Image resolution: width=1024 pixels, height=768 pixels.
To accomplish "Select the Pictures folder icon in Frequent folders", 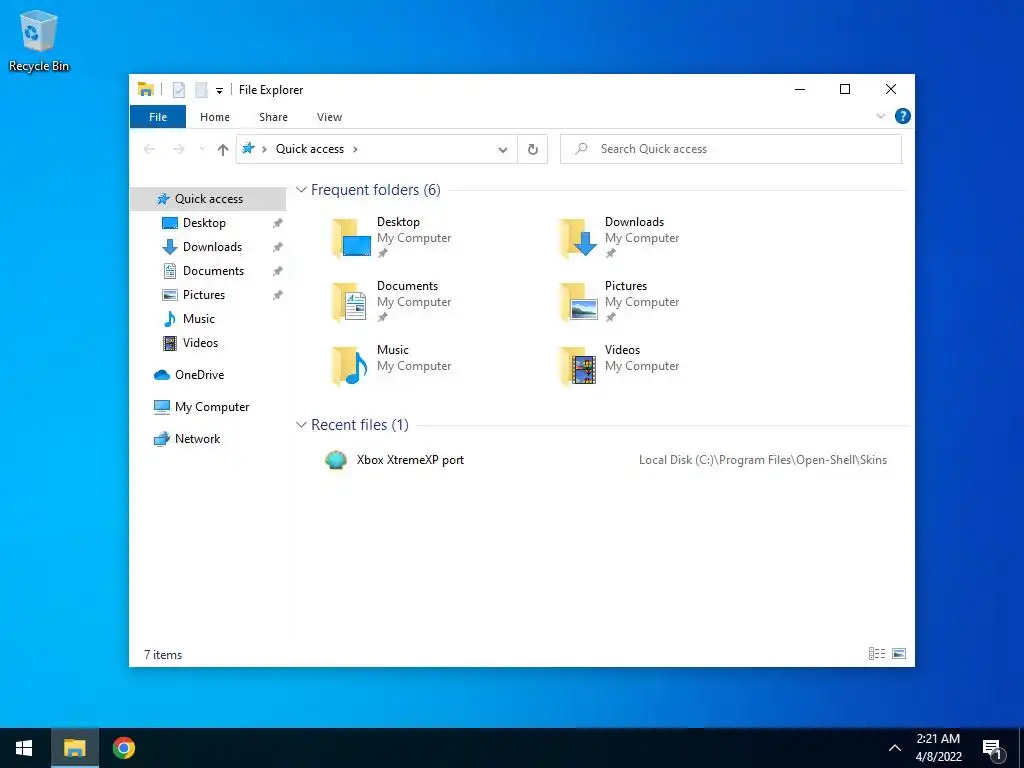I will 579,302.
